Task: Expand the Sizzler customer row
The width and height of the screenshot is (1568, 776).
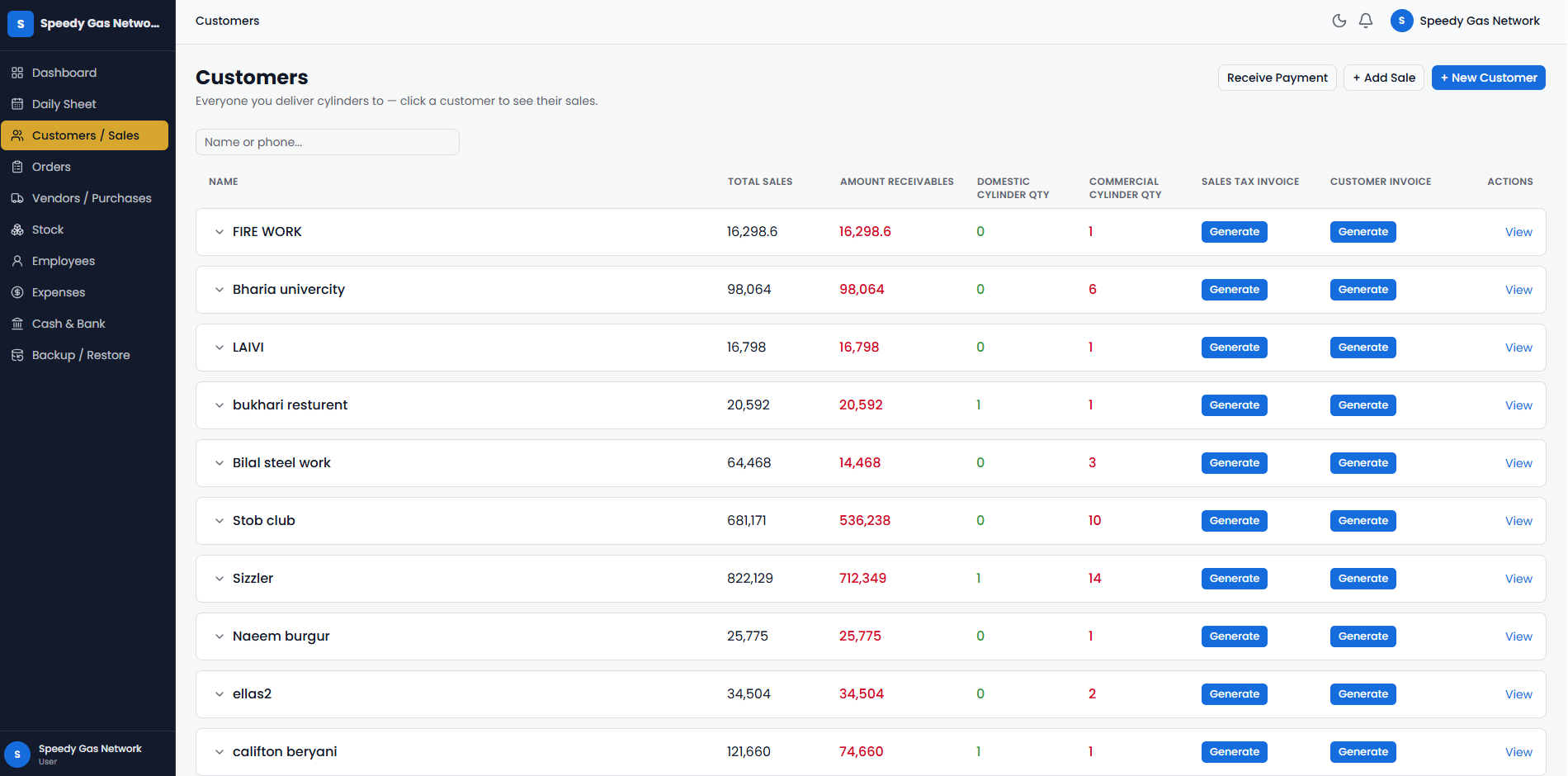Action: tap(220, 579)
